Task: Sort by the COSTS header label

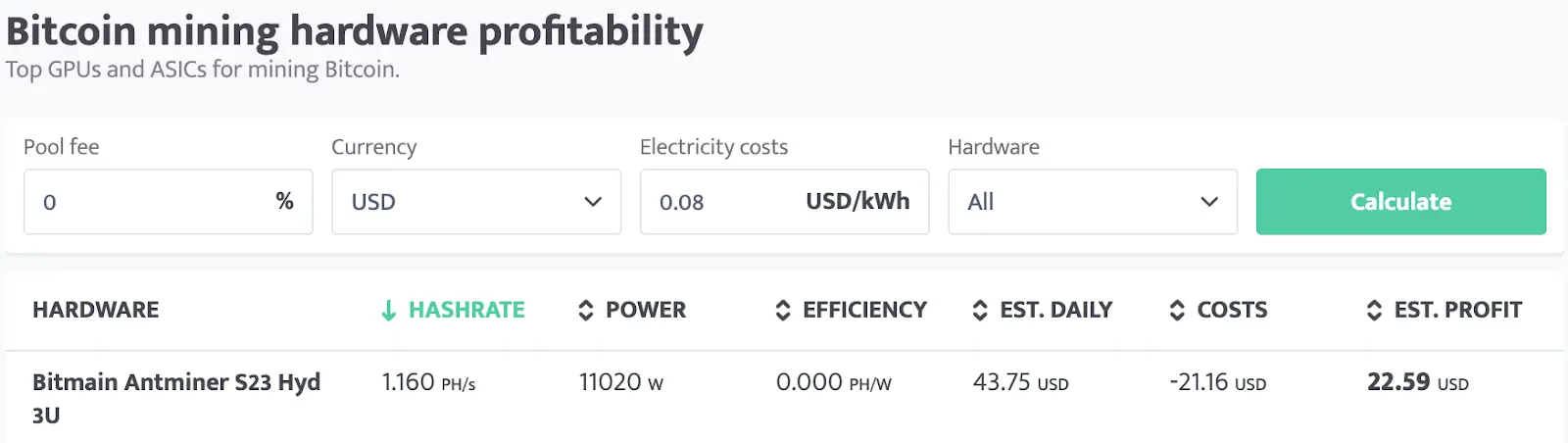Action: 1232,311
